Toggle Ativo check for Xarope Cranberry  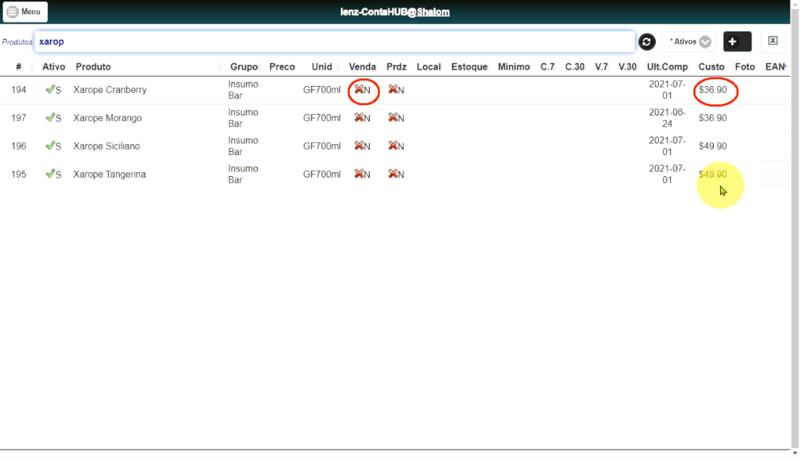point(53,90)
